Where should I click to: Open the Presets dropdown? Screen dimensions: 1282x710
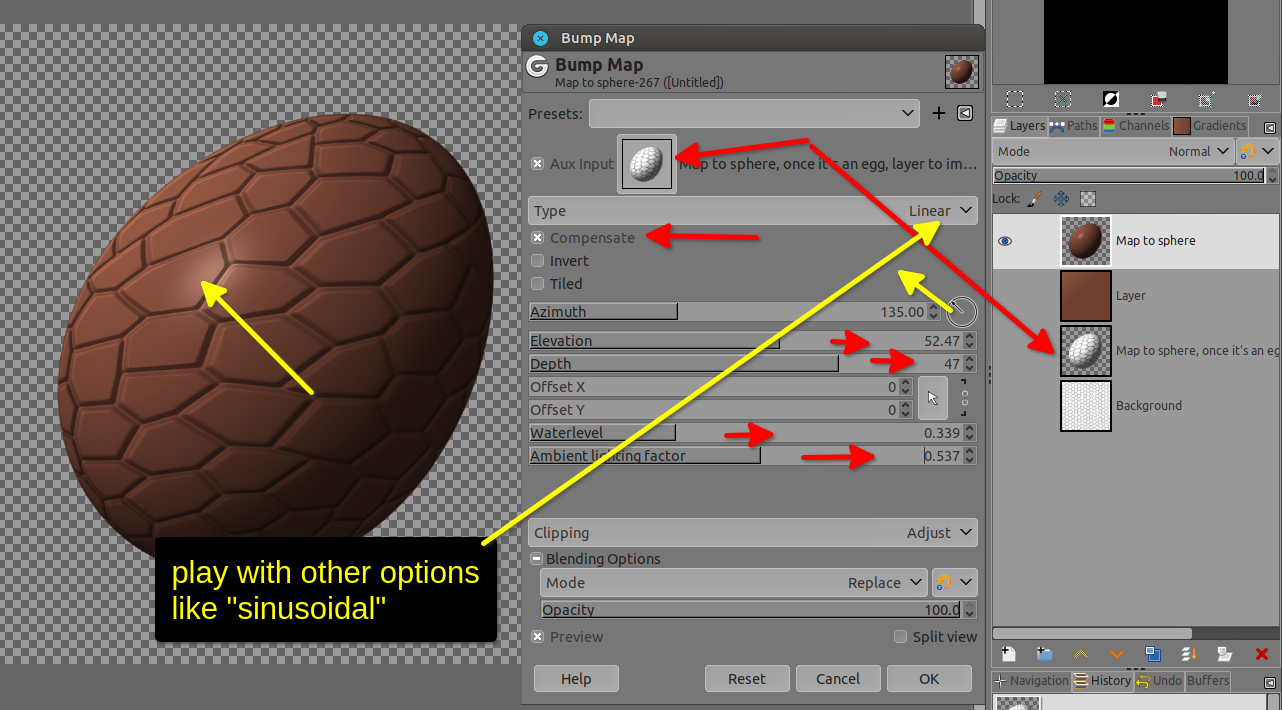[754, 113]
